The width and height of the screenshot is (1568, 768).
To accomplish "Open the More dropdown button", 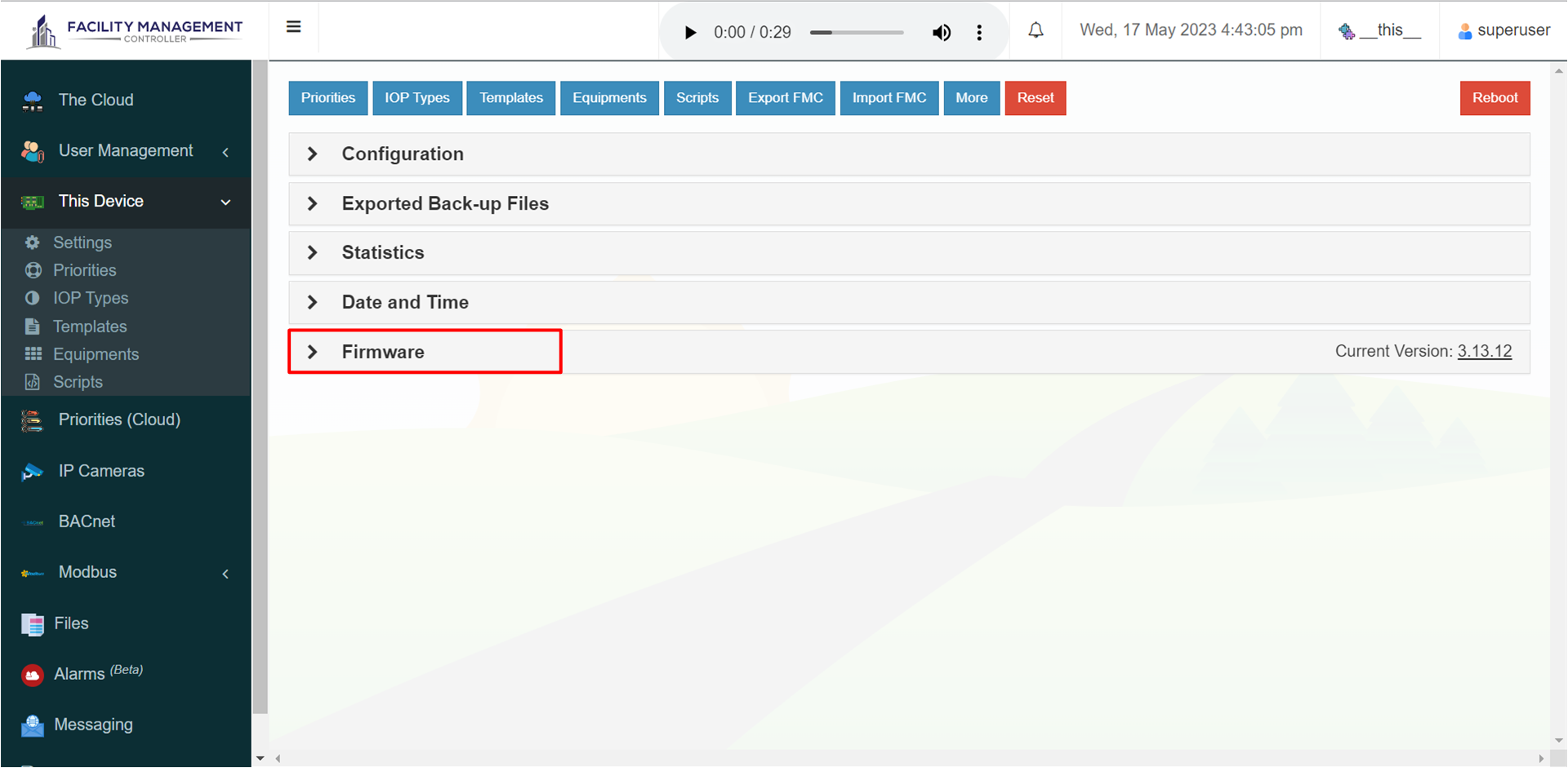I will click(x=972, y=98).
